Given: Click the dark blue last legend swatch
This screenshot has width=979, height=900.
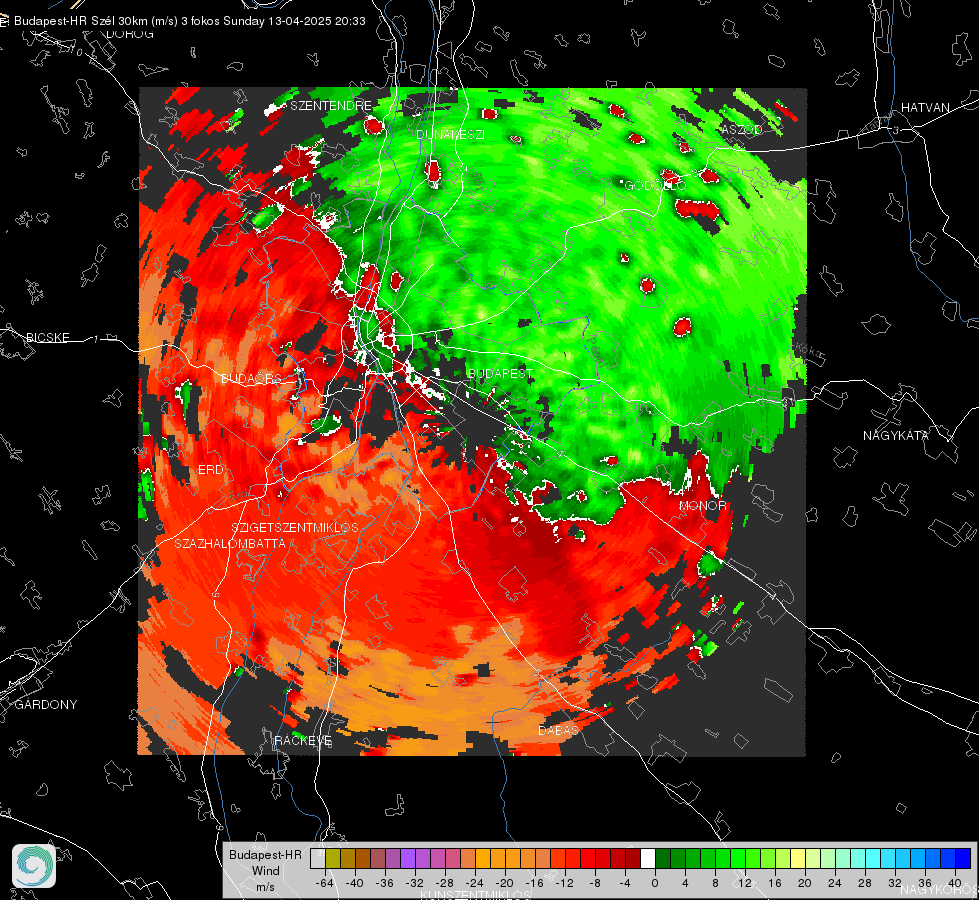Looking at the screenshot, I should point(963,858).
